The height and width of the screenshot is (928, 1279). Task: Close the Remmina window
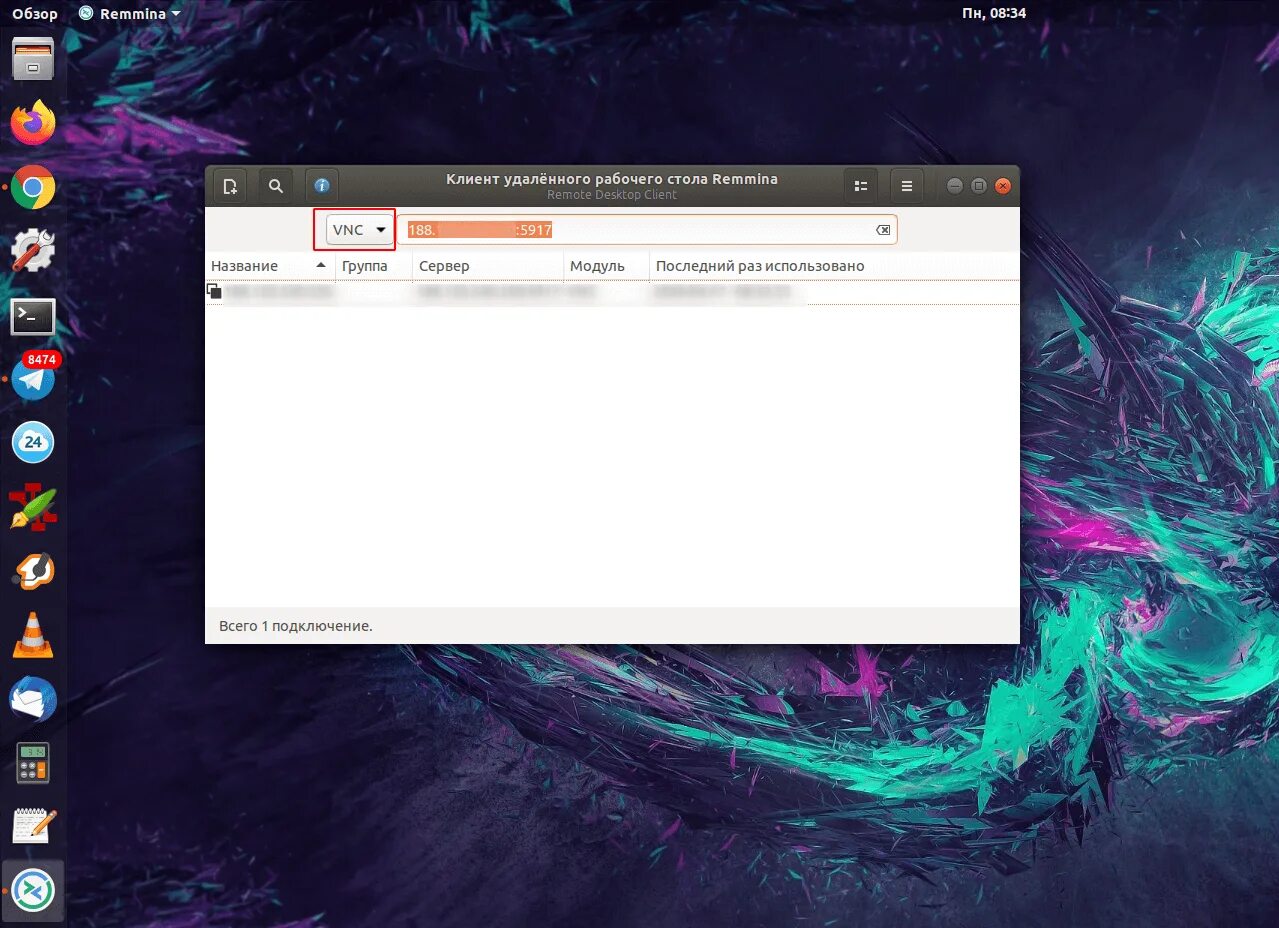[x=1003, y=186]
